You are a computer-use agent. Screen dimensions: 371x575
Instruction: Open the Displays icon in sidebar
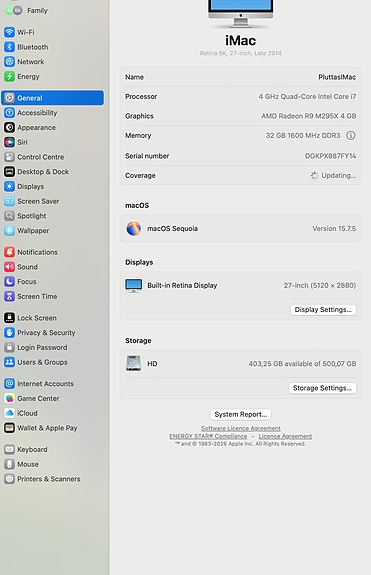click(10, 186)
